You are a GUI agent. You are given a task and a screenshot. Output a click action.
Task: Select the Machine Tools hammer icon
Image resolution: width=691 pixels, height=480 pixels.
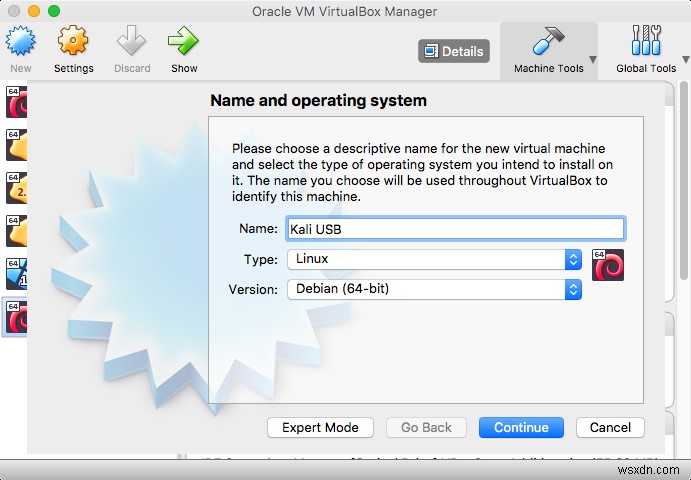click(x=548, y=41)
